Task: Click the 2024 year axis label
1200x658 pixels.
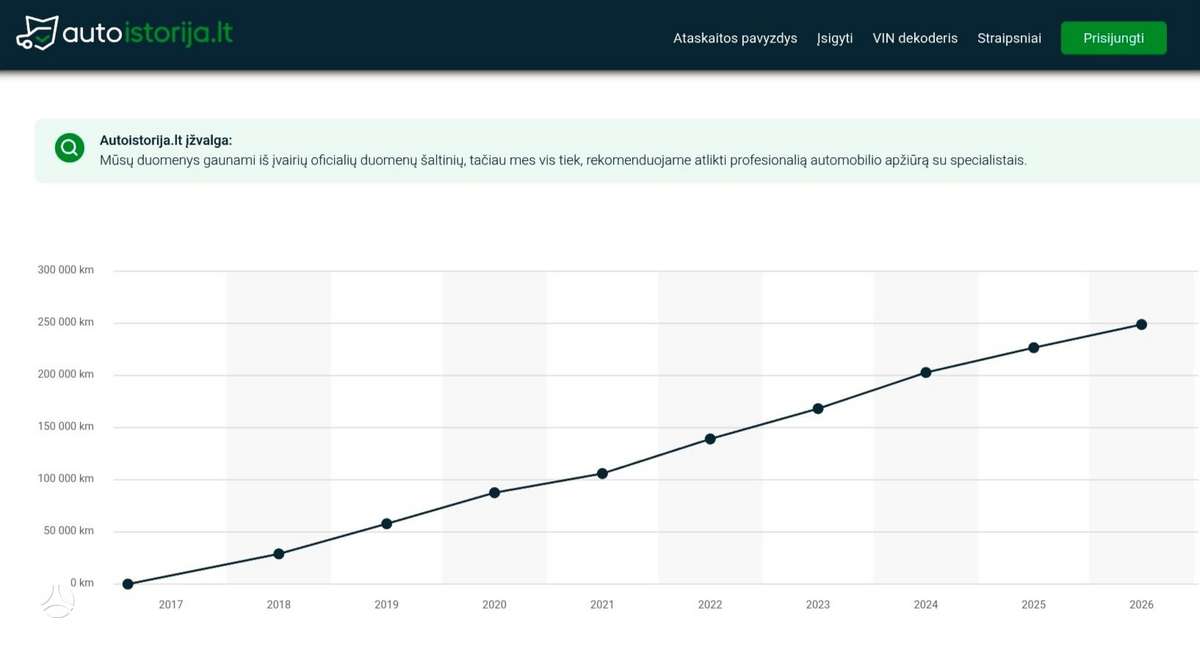Action: pyautogui.click(x=926, y=605)
